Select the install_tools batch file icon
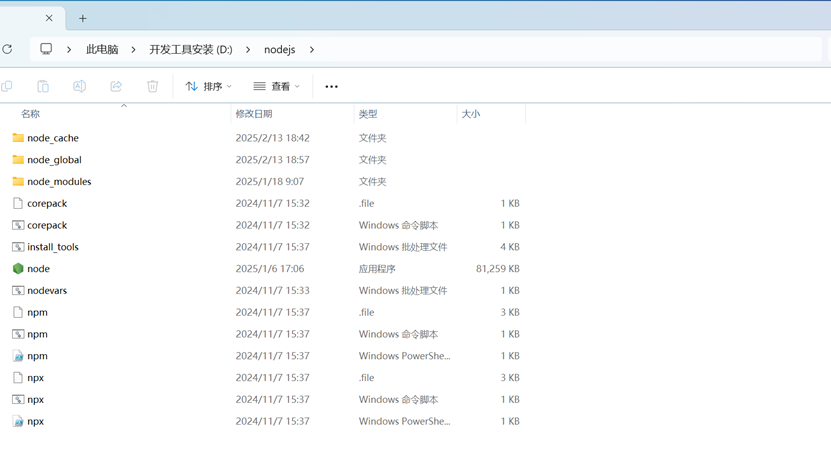Viewport: 831px width, 453px height. click(x=18, y=247)
